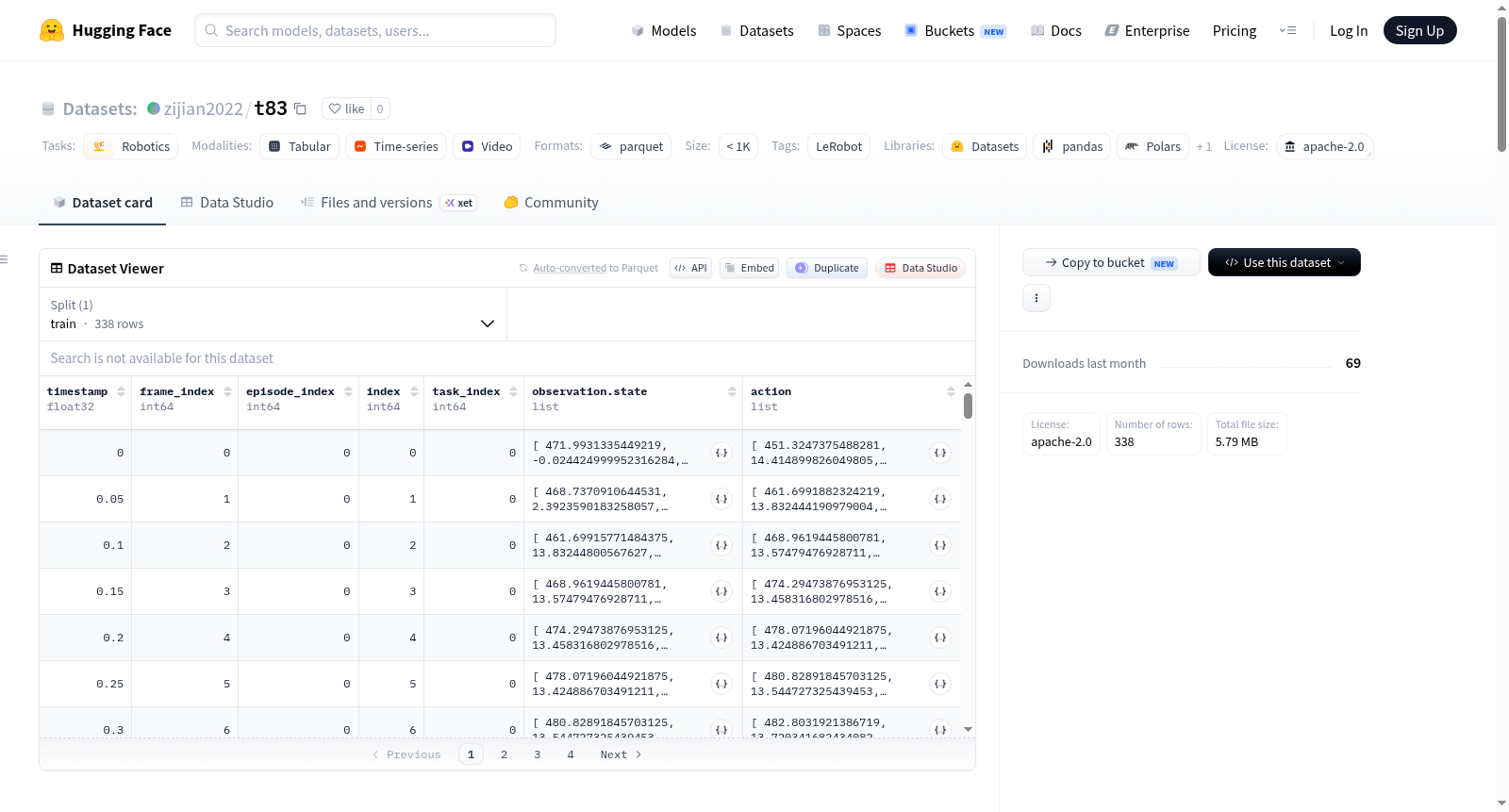Open the LeRobot tag
Screen dimensions: 1509x812
tap(838, 146)
